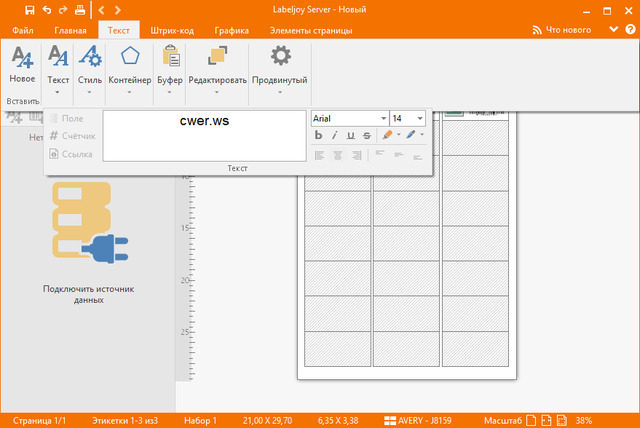Image resolution: width=640 pixels, height=428 pixels.
Task: Click the Редактировать icon in ribbon
Action: pyautogui.click(x=217, y=58)
